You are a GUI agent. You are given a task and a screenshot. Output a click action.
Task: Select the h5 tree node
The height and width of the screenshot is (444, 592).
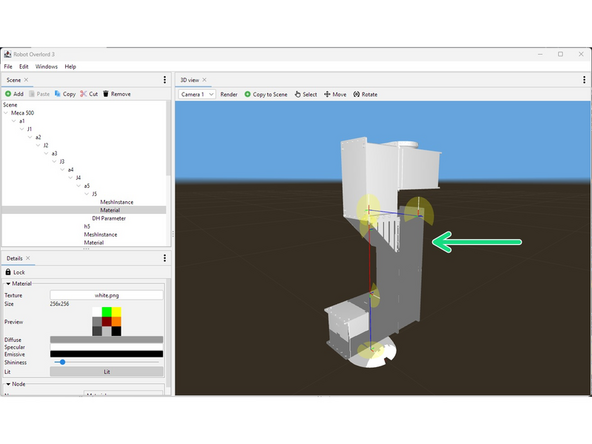pos(87,226)
